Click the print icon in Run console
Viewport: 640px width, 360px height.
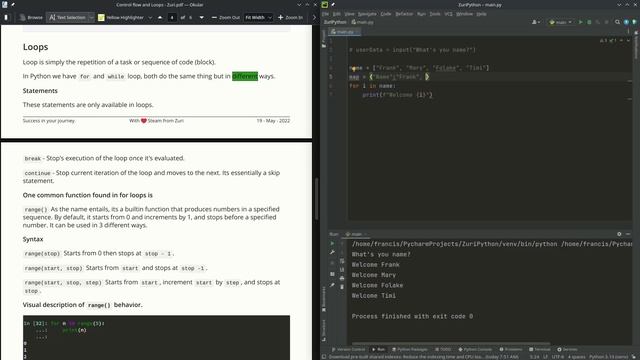[342, 278]
